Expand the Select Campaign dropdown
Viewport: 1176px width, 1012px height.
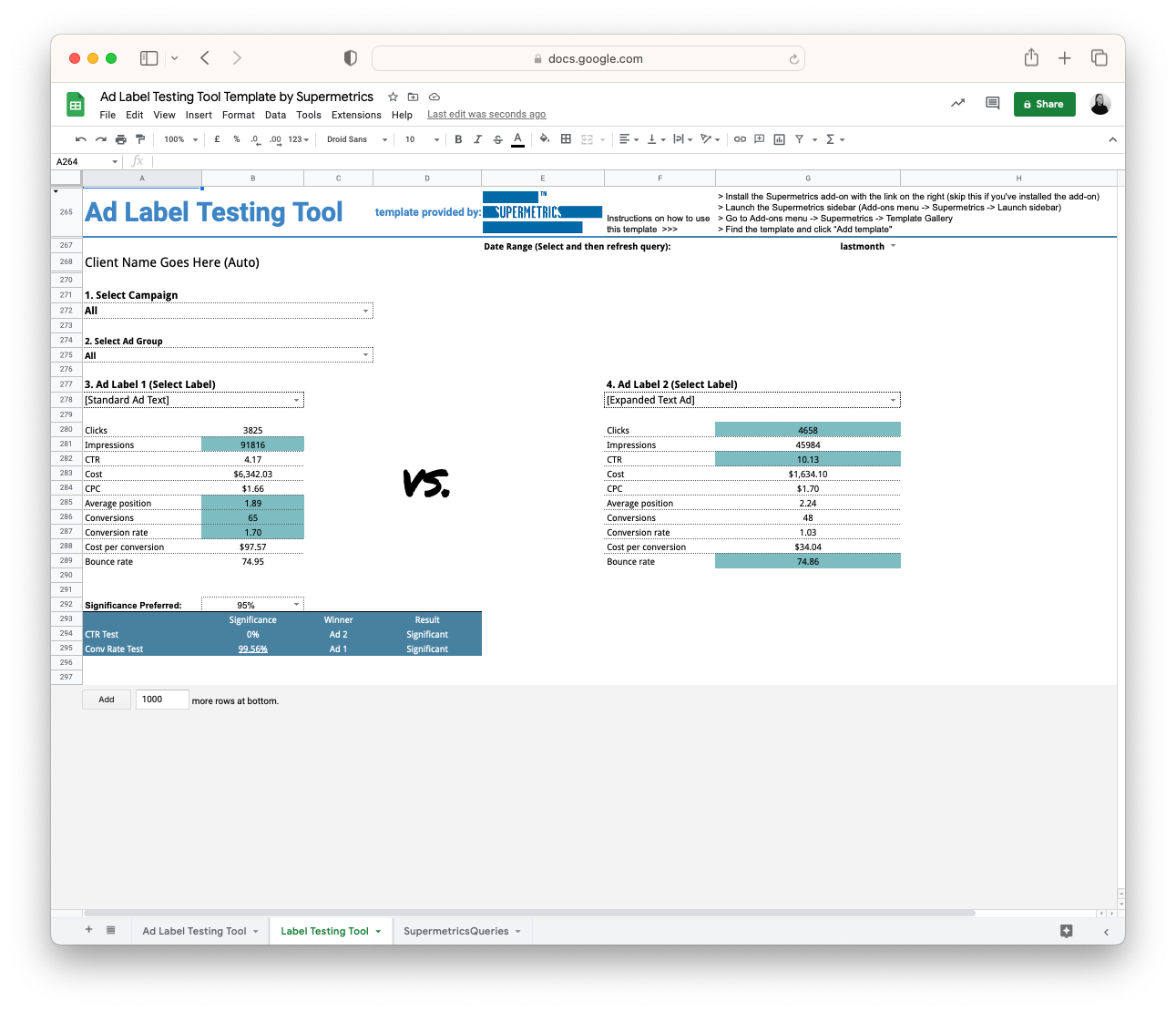[x=365, y=311]
